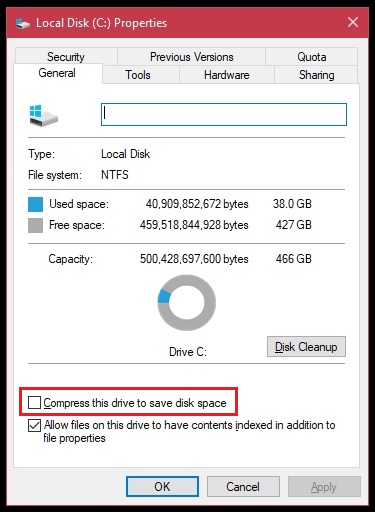Enable Compress this drive to save space
The height and width of the screenshot is (512, 375).
[x=34, y=402]
